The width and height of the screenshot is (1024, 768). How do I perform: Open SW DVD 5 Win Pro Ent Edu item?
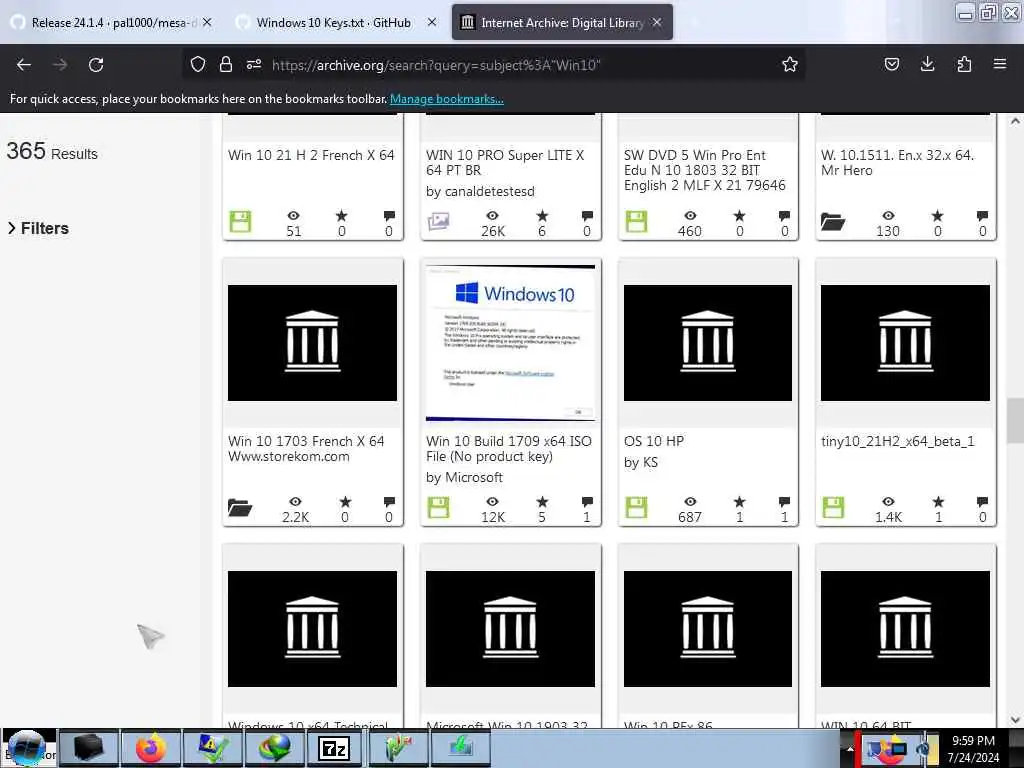click(x=705, y=170)
